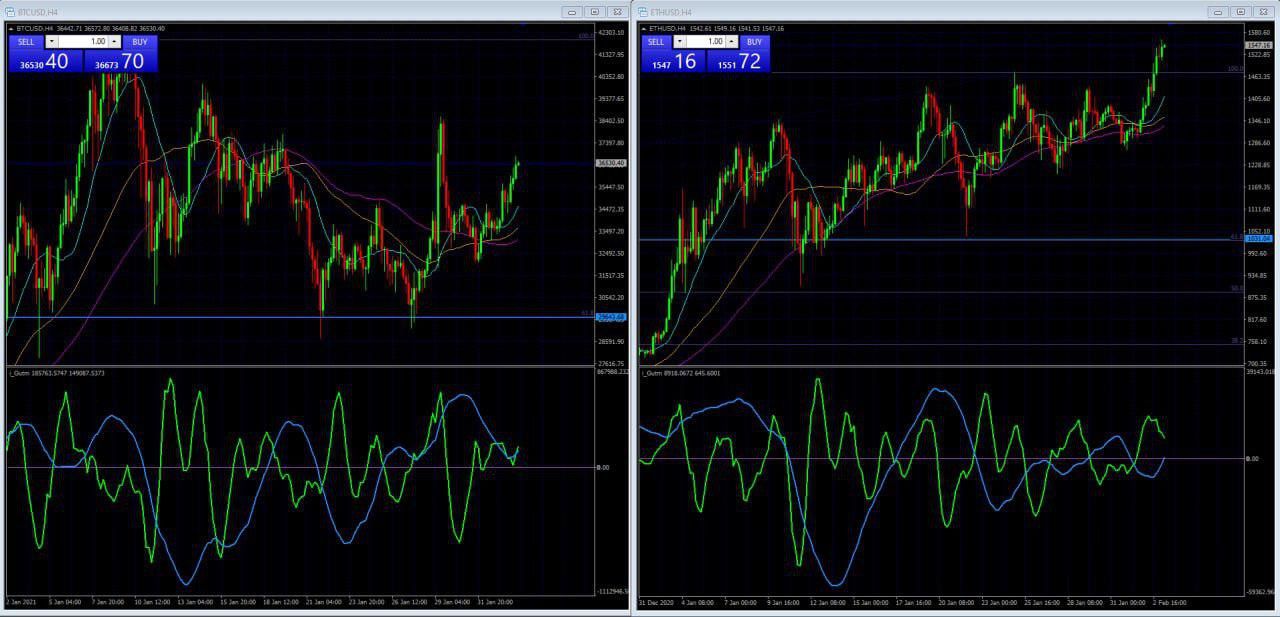Click the 1551 72 buy price tile
Viewport: 1280px width, 617px height.
(x=738, y=62)
